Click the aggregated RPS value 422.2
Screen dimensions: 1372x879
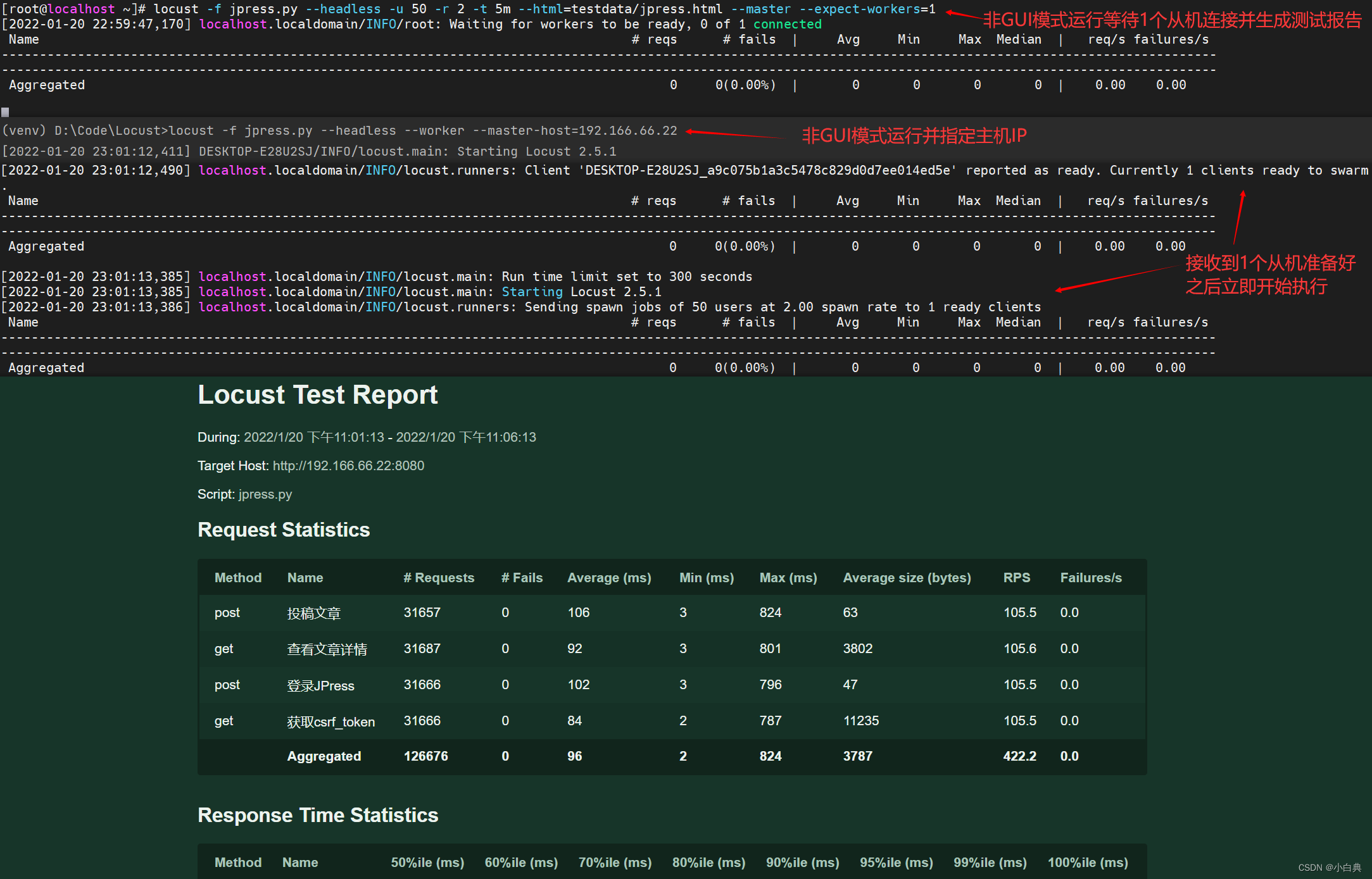(x=1020, y=756)
